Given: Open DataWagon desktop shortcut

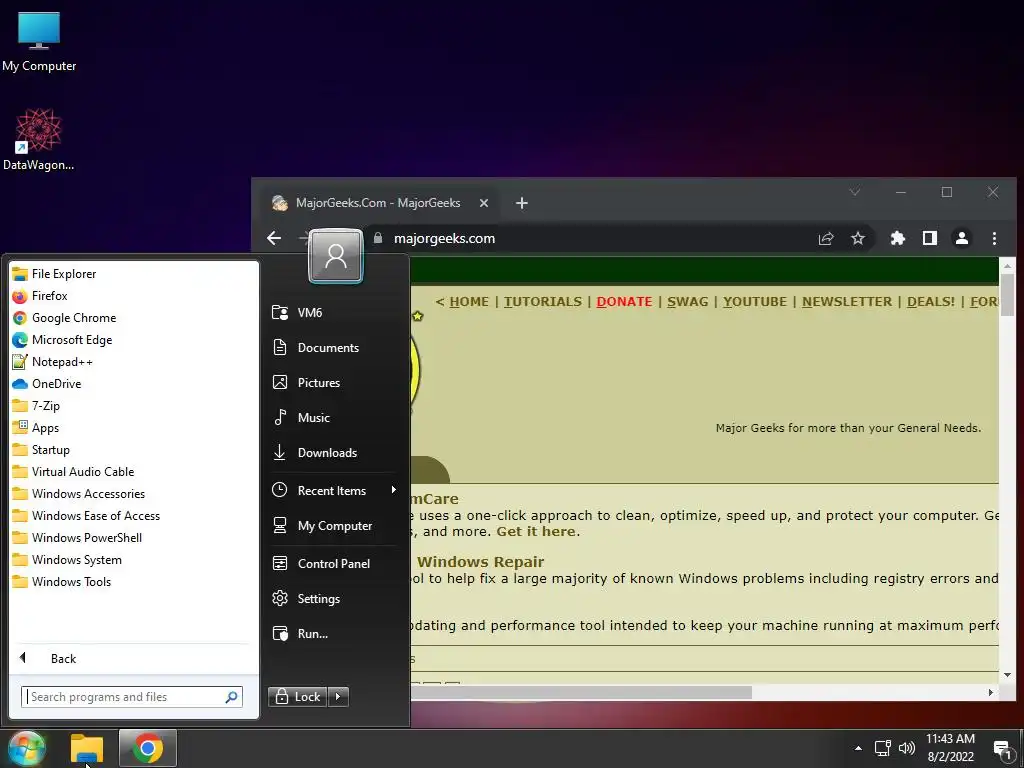Looking at the screenshot, I should click(39, 140).
